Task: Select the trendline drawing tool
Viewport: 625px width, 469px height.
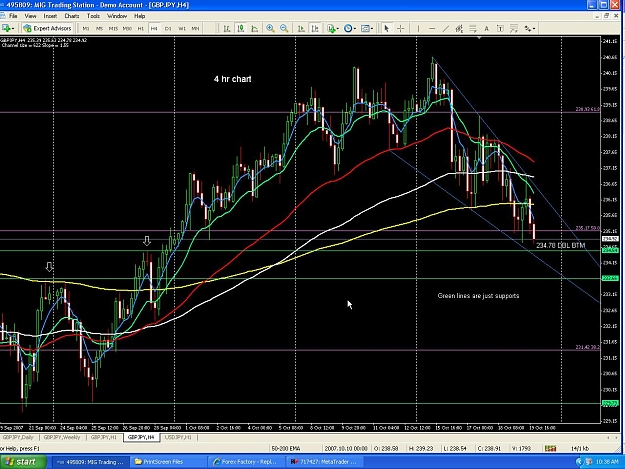Action: [x=446, y=28]
